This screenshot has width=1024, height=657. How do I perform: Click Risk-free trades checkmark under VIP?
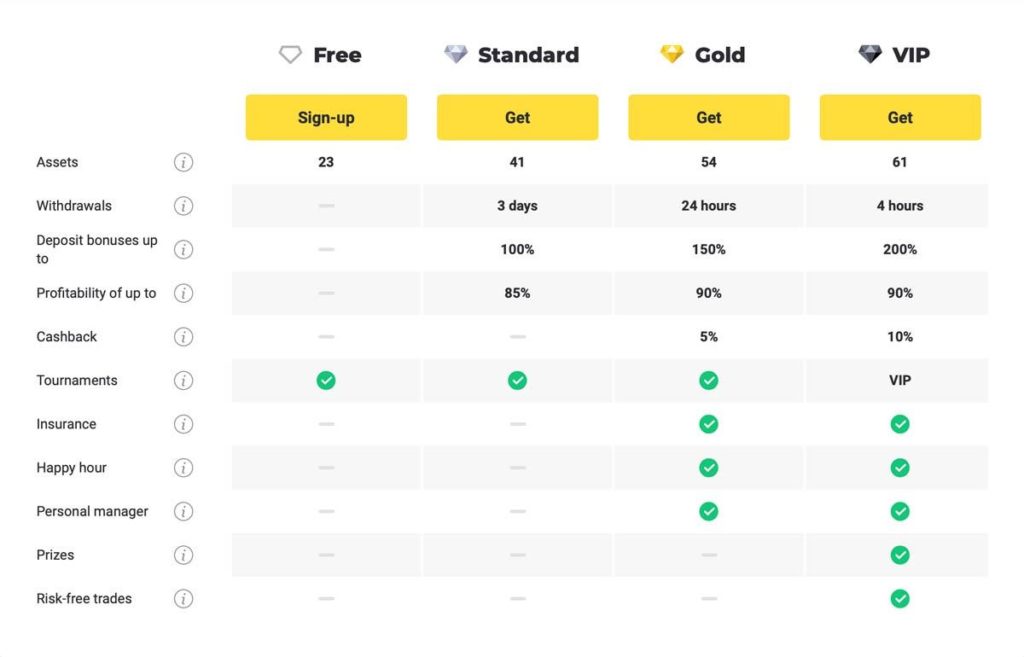tap(900, 598)
